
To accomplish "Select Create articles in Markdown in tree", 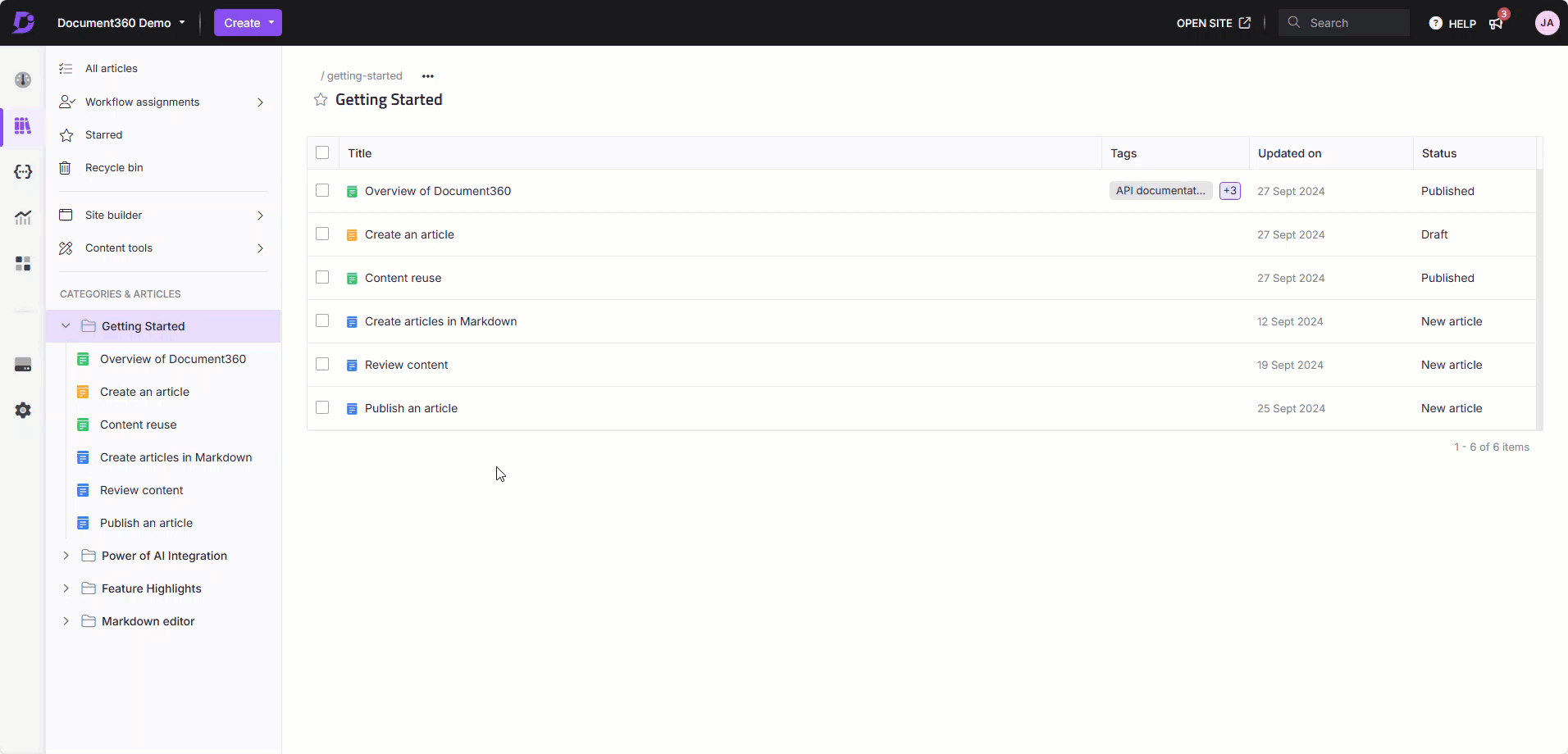I will click(176, 457).
